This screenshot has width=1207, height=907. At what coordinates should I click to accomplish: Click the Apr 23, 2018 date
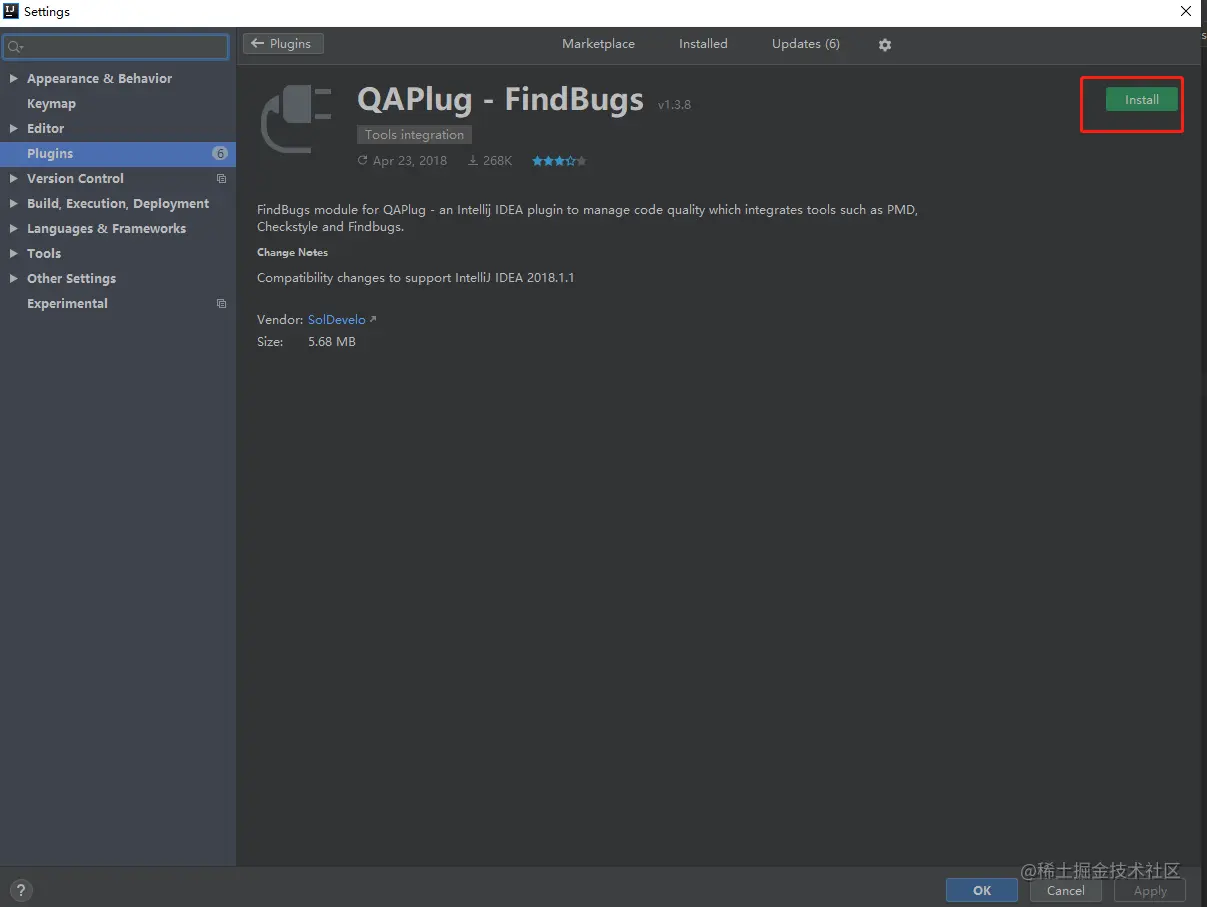click(410, 161)
